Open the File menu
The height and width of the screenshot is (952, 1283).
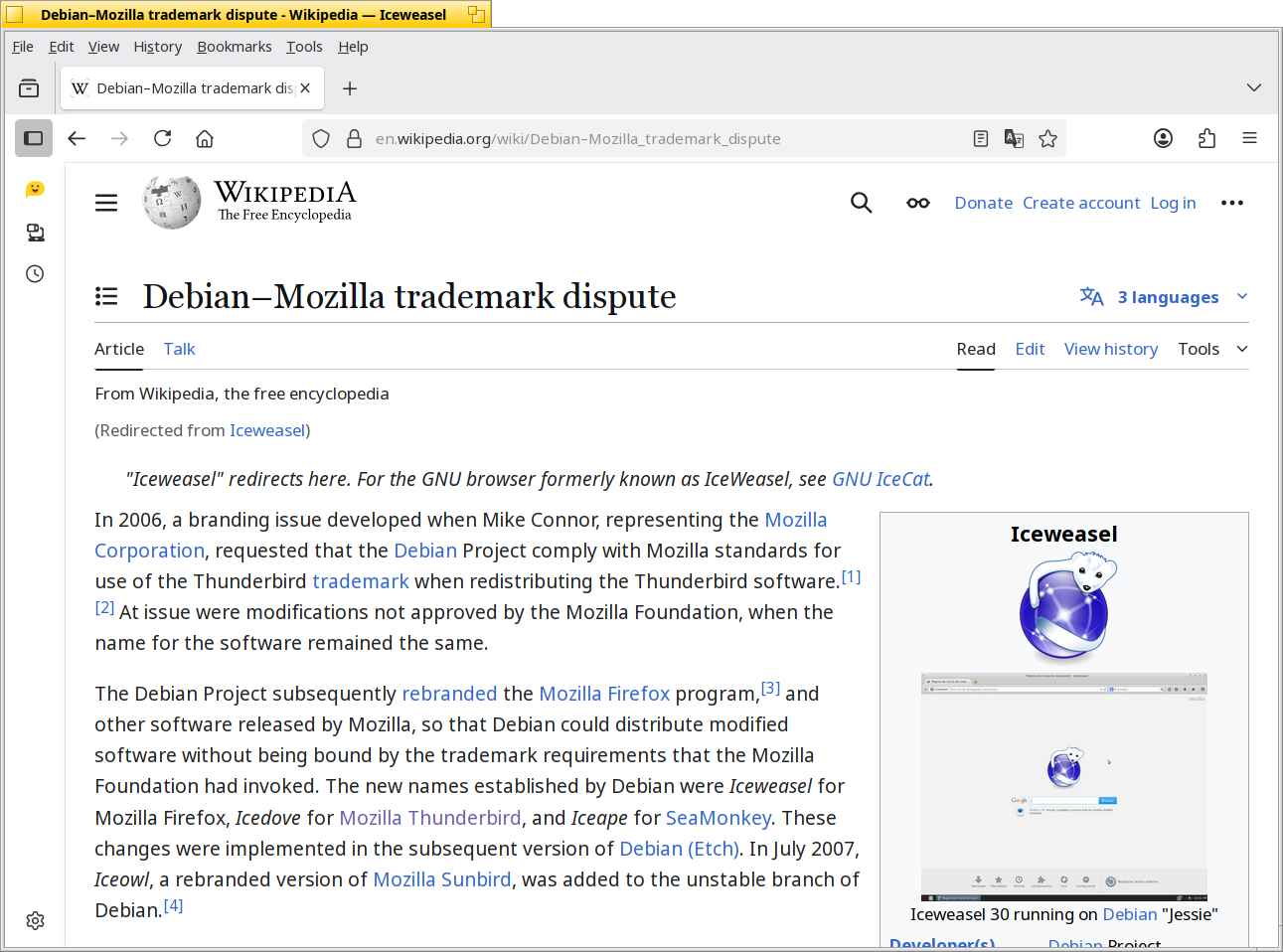pyautogui.click(x=23, y=47)
